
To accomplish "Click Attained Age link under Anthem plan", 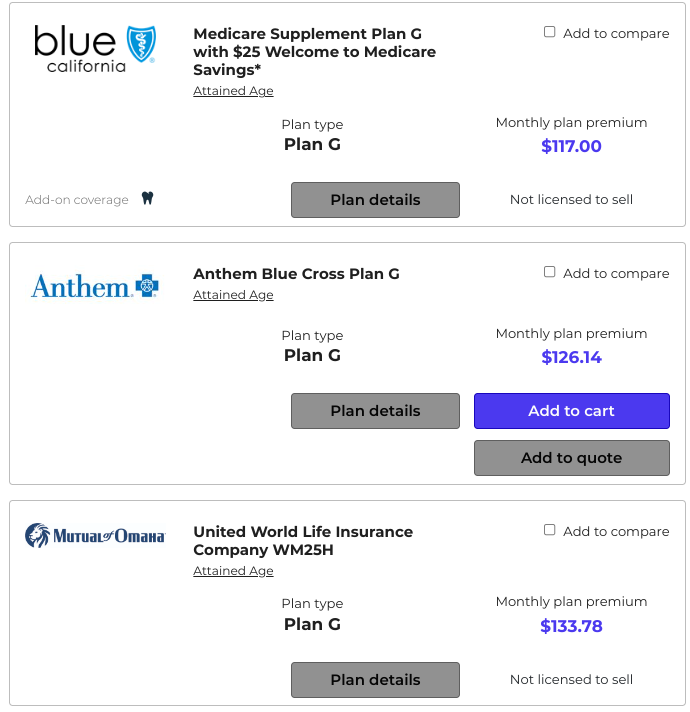I will point(233,295).
